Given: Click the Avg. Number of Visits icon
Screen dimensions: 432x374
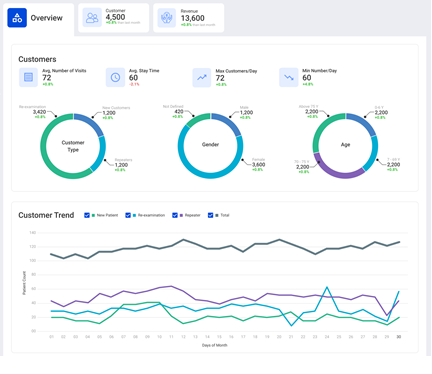Looking at the screenshot, I should click(28, 77).
